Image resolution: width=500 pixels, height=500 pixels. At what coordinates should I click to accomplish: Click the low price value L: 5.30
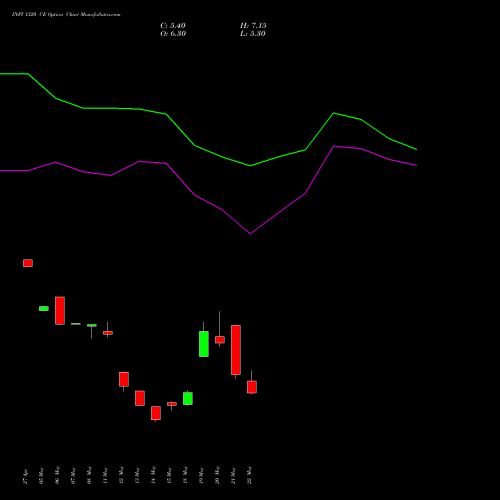(x=253, y=34)
